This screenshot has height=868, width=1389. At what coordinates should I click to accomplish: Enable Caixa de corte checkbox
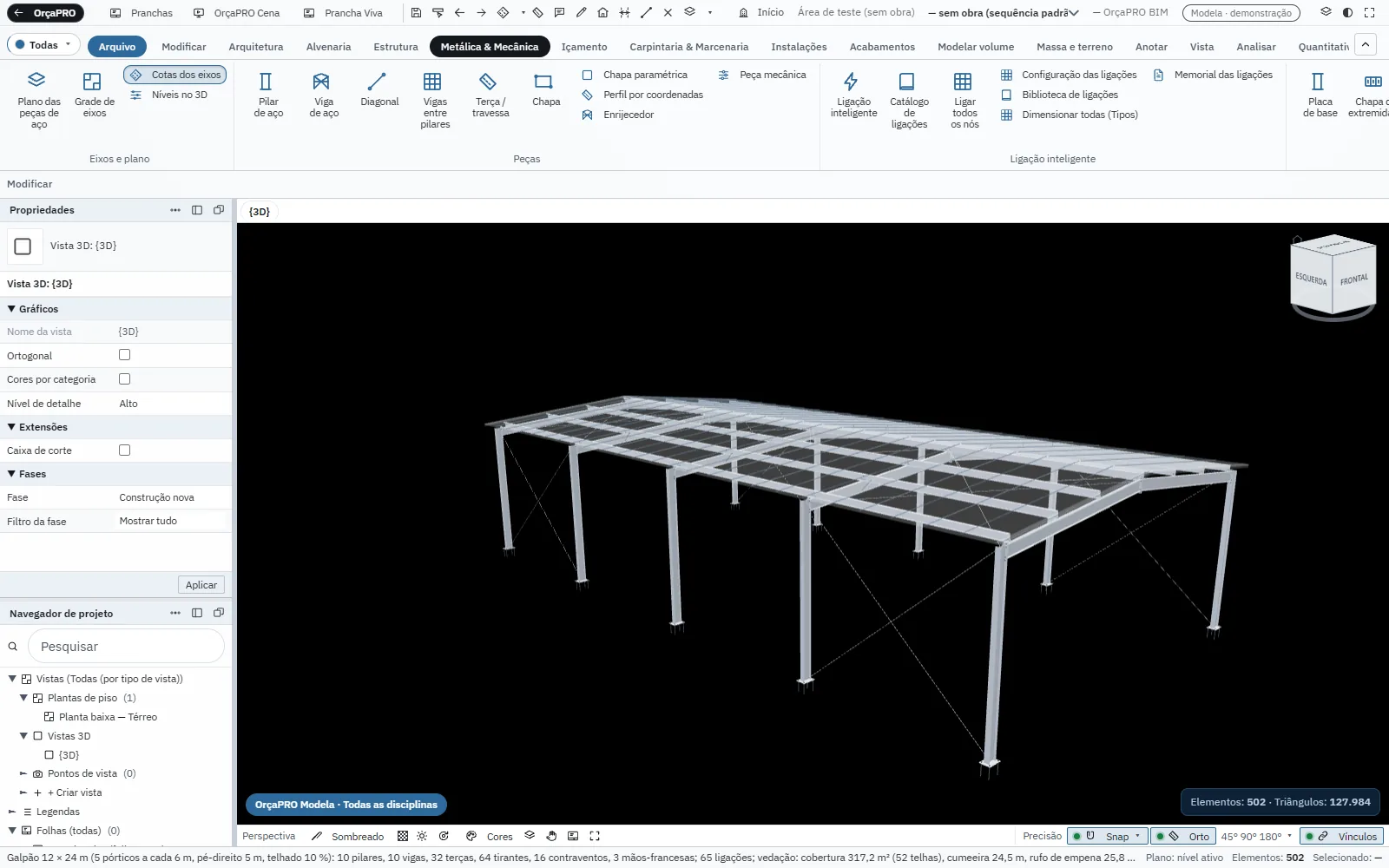[x=125, y=450]
